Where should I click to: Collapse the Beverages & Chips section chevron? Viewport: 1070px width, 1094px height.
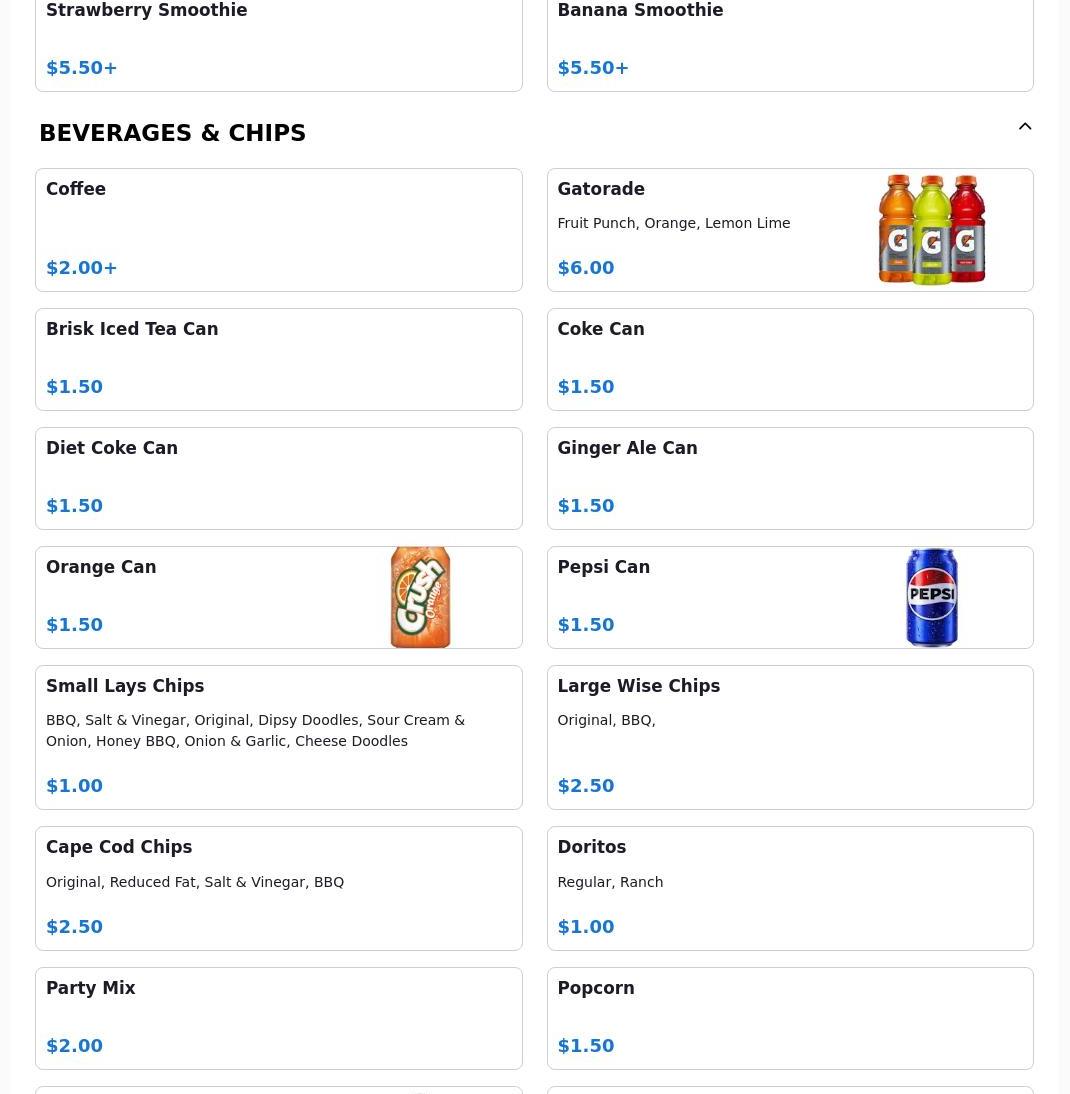tap(1025, 127)
